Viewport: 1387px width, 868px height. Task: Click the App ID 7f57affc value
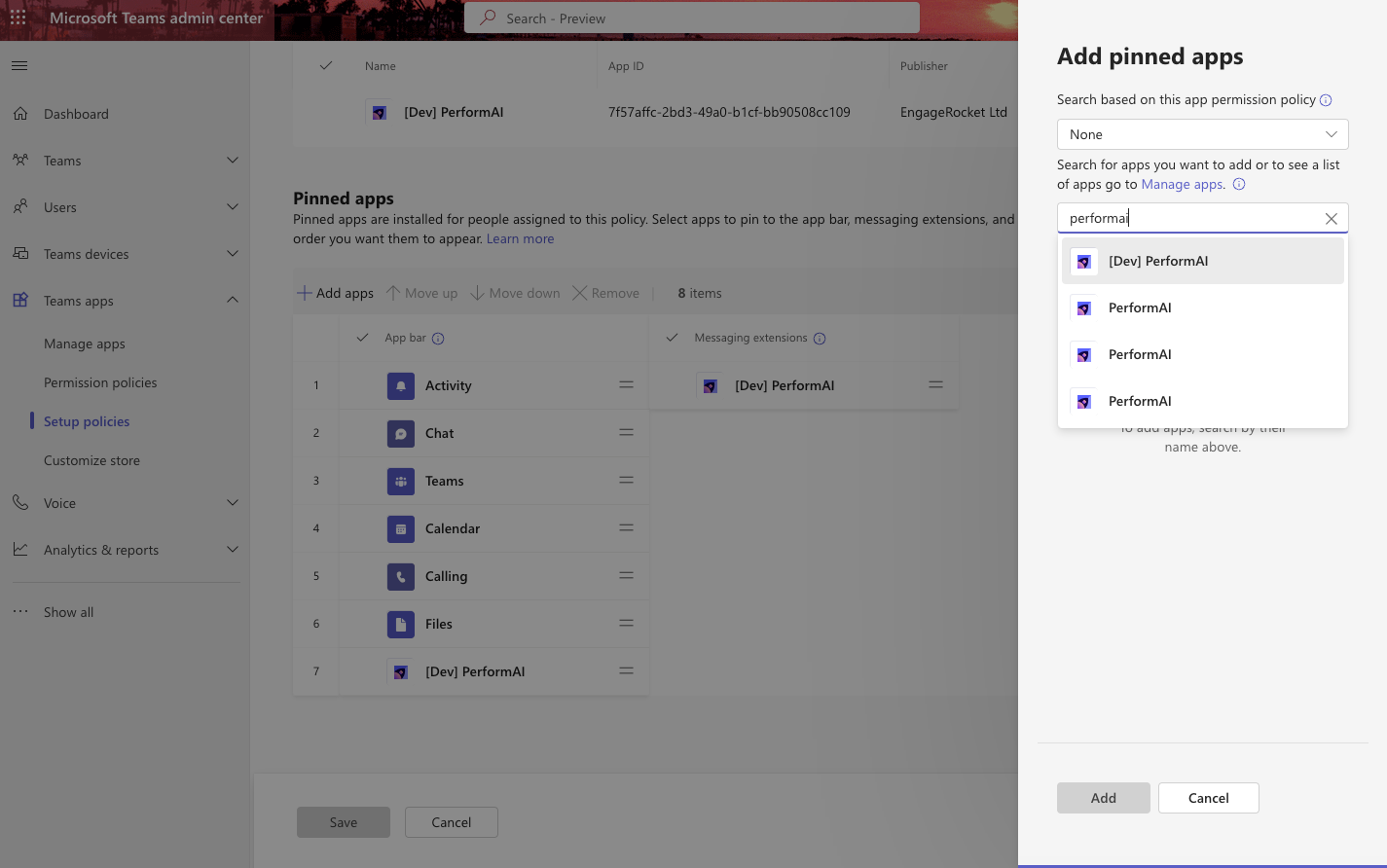click(x=729, y=112)
